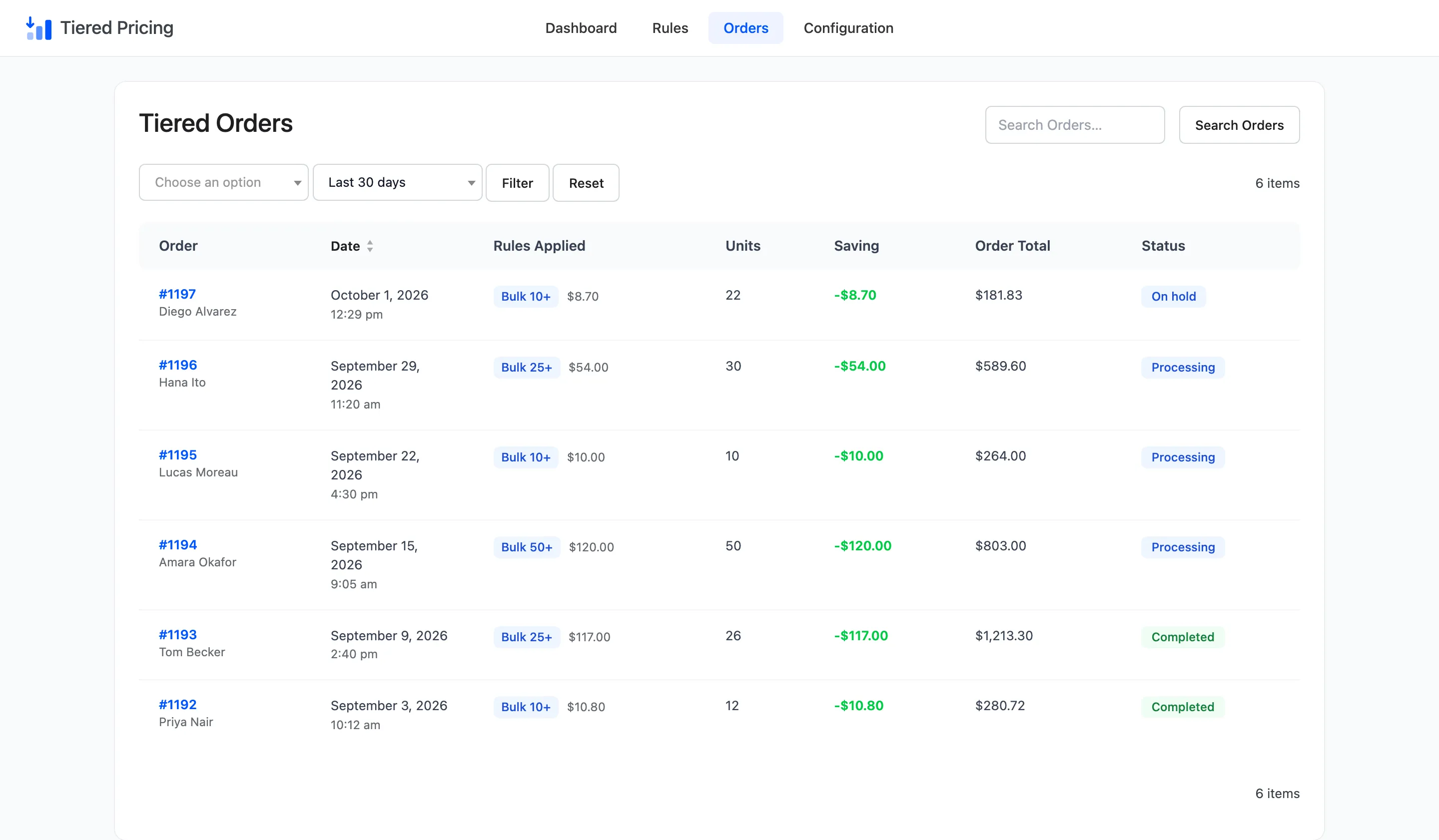The image size is (1439, 840).
Task: Switch to the Rules tab
Action: tap(670, 28)
